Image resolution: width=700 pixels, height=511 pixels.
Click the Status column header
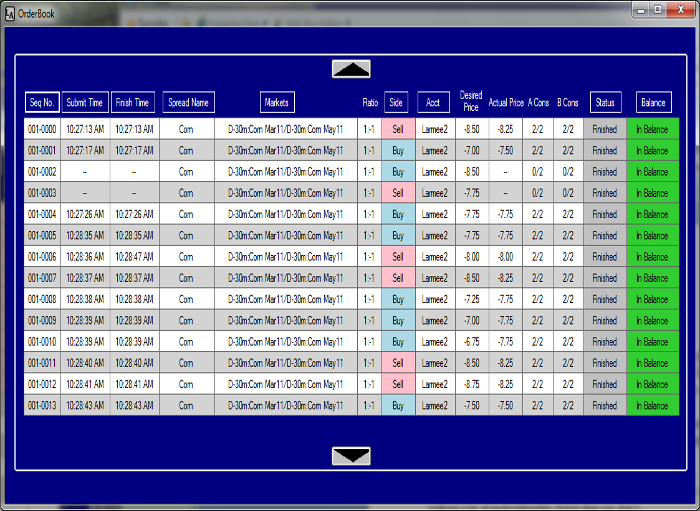point(605,102)
